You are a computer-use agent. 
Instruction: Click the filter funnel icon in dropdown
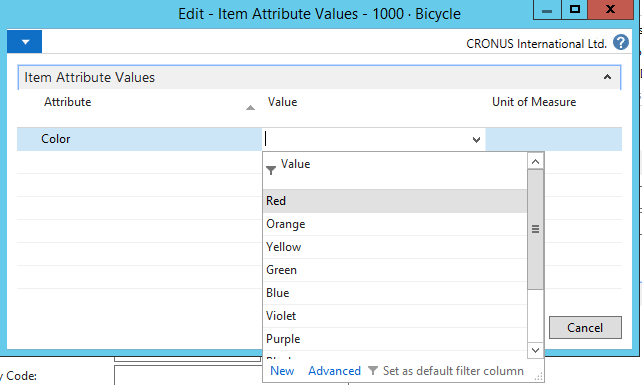271,170
